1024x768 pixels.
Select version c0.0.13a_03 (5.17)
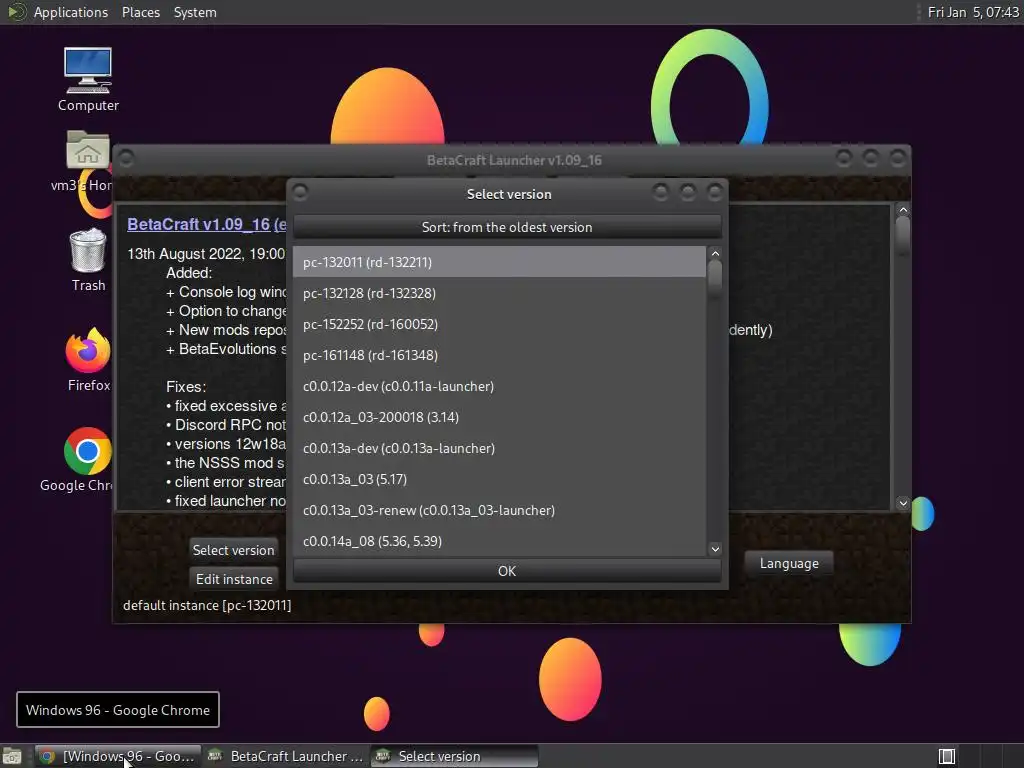pyautogui.click(x=499, y=479)
